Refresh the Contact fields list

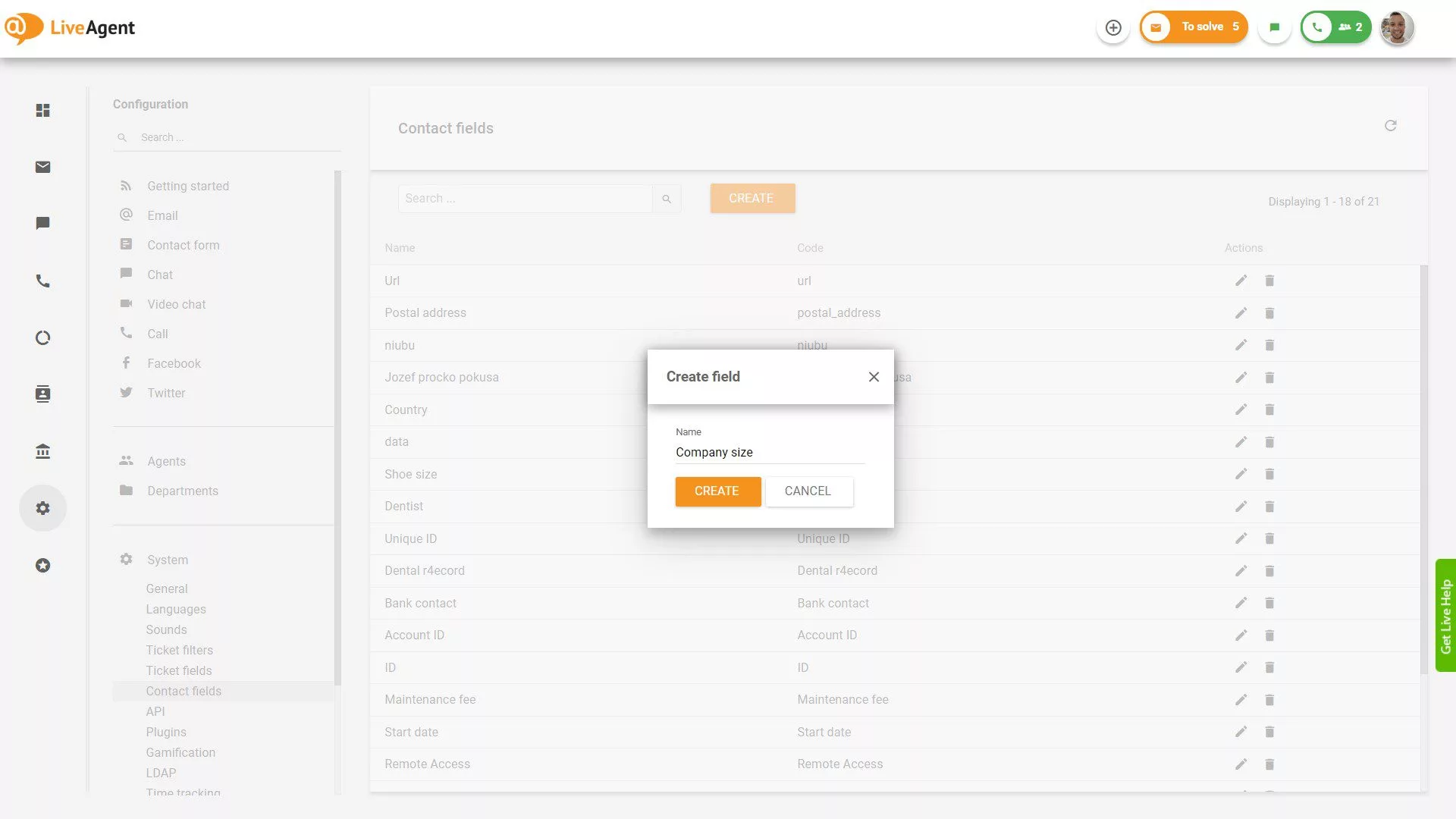1391,126
